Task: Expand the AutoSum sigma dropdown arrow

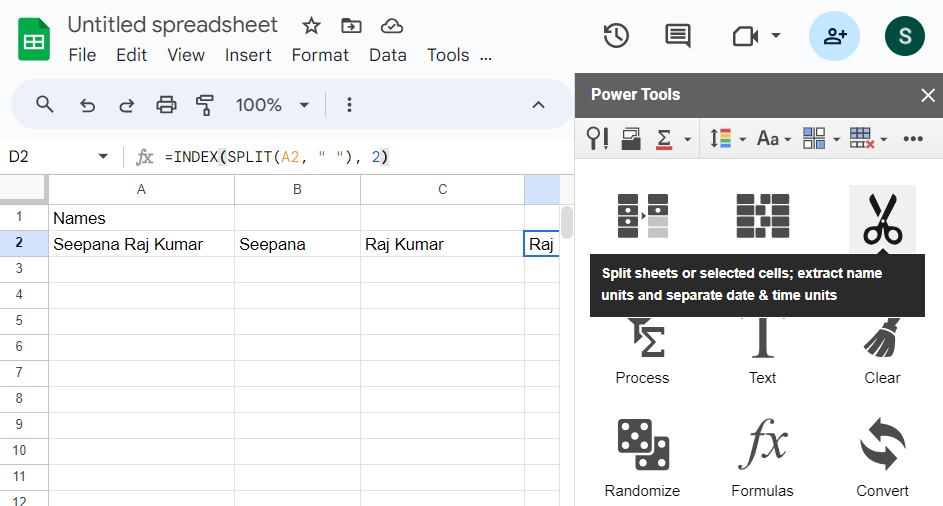Action: [x=688, y=139]
